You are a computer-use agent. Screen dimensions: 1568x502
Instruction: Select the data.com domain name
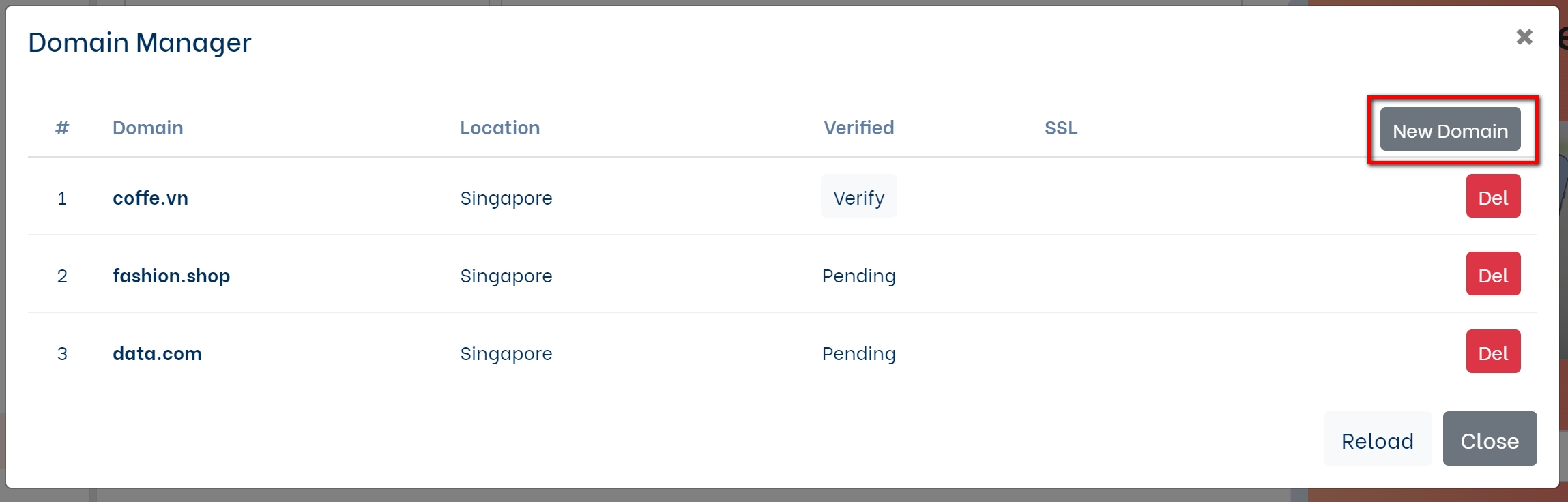click(x=157, y=353)
